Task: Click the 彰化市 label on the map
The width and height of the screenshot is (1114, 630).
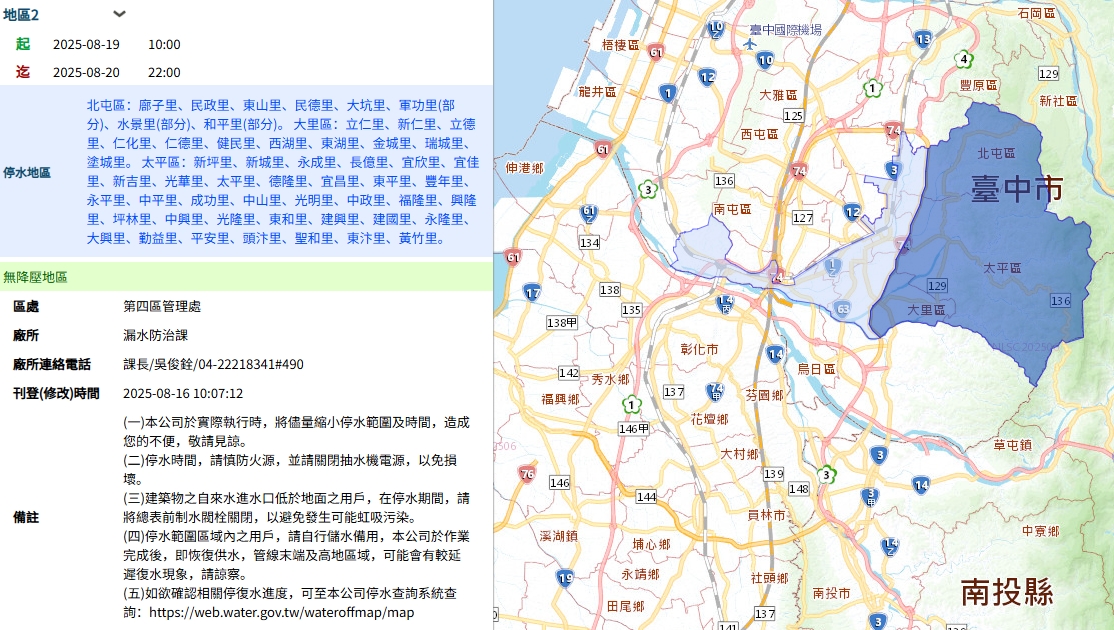Action: coord(699,349)
